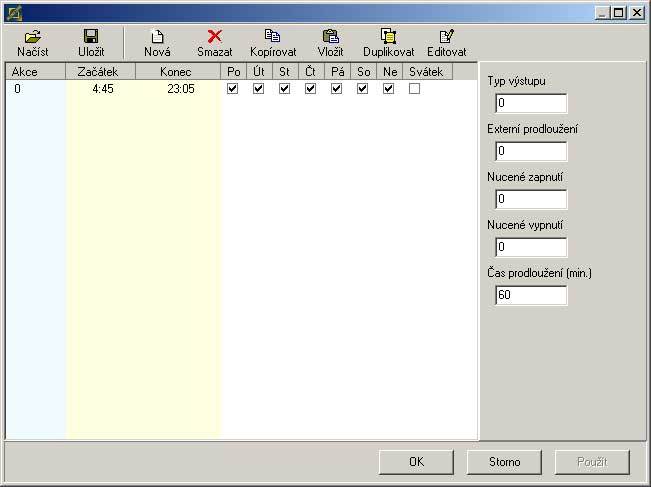
Task: Enable the Svátek holiday checkbox
Action: pyautogui.click(x=414, y=88)
